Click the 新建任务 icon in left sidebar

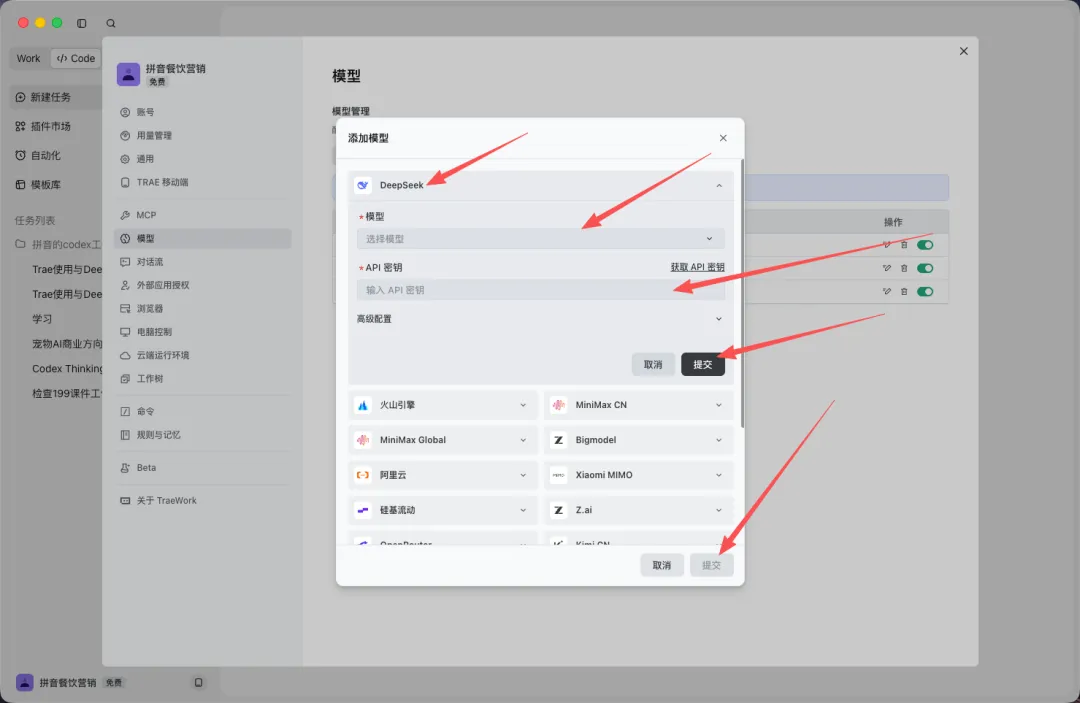point(21,97)
